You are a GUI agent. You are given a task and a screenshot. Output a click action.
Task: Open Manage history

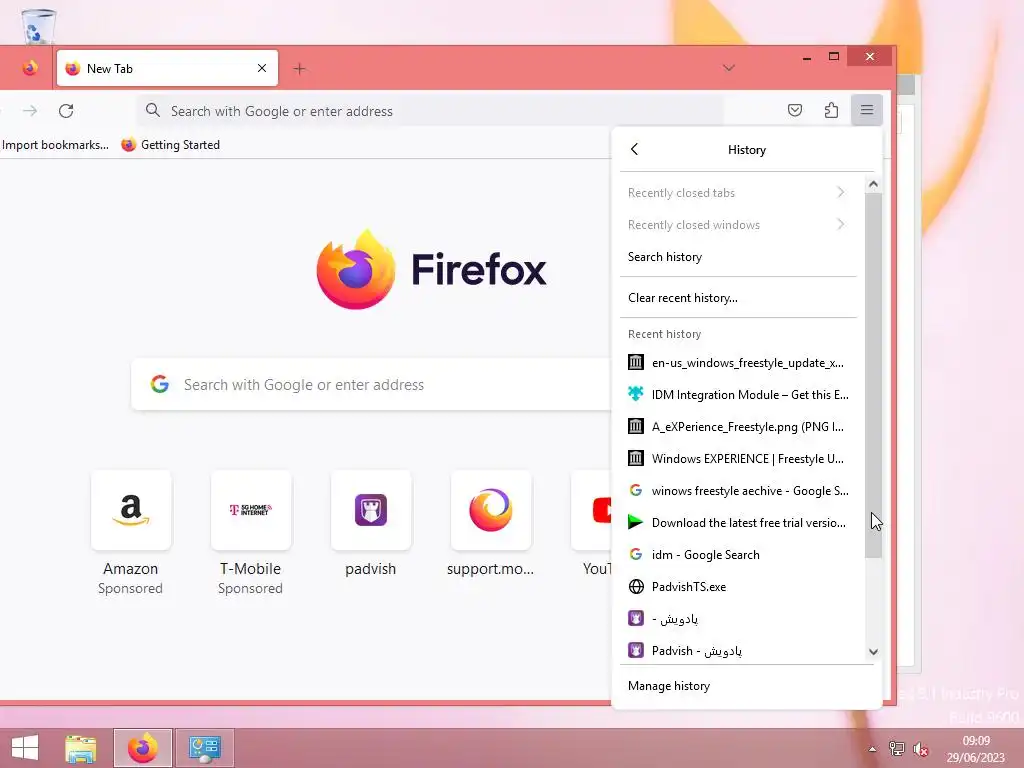click(x=746, y=686)
